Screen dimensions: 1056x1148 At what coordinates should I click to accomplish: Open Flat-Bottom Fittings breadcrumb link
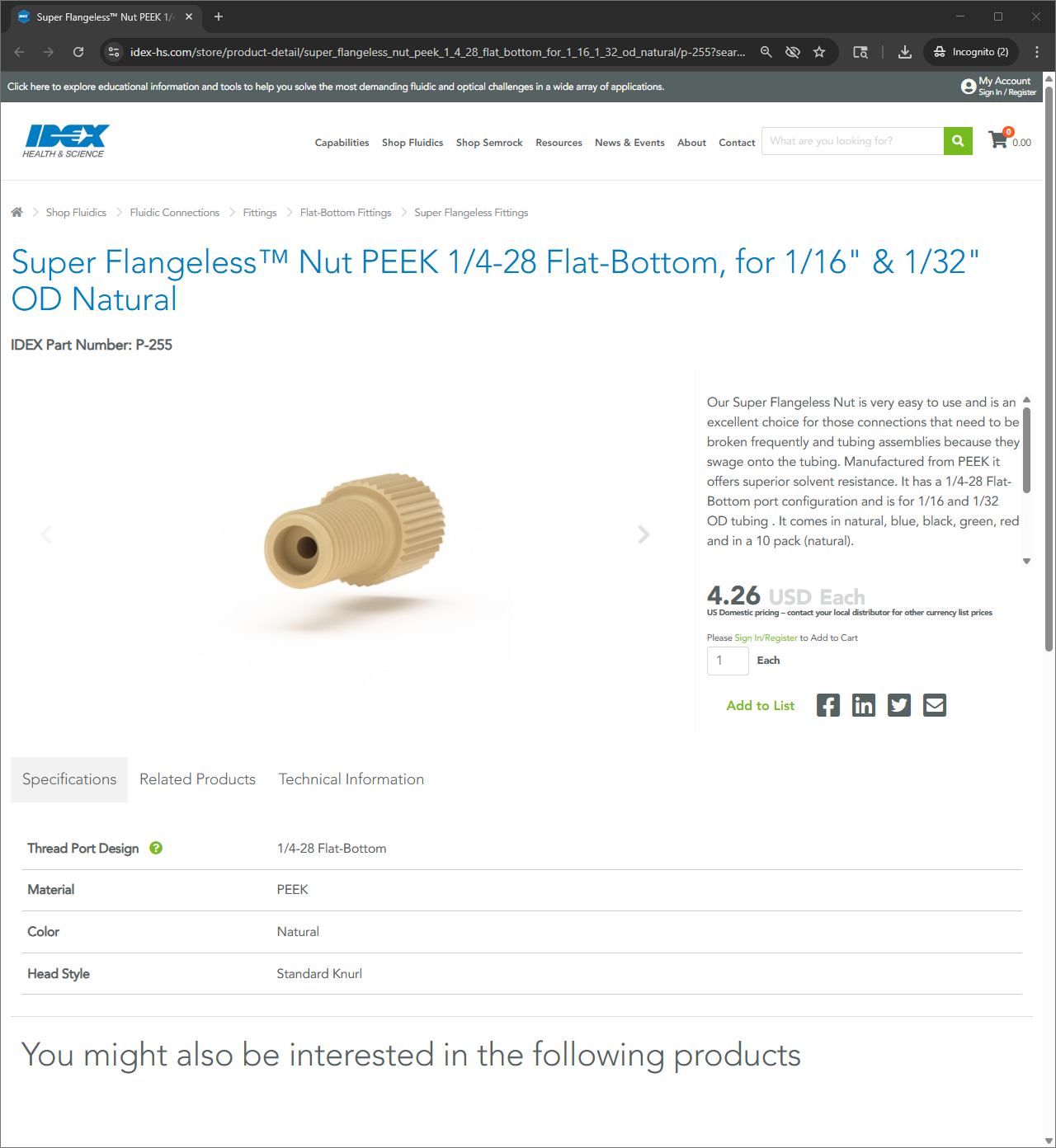tap(346, 213)
